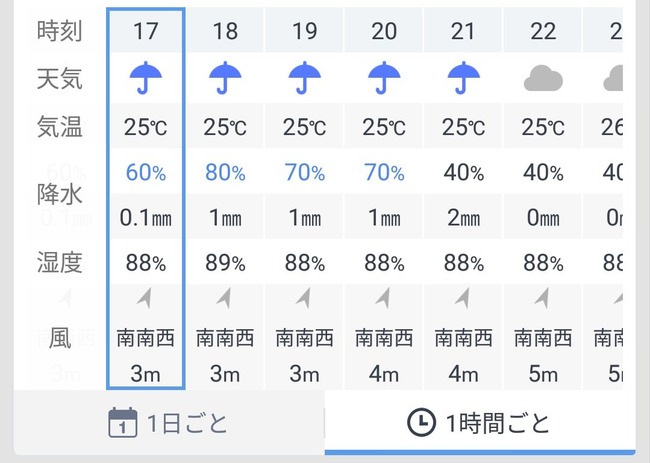Click the umbrella icon for 20 o'clock
This screenshot has height=463, width=650.
coord(384,78)
